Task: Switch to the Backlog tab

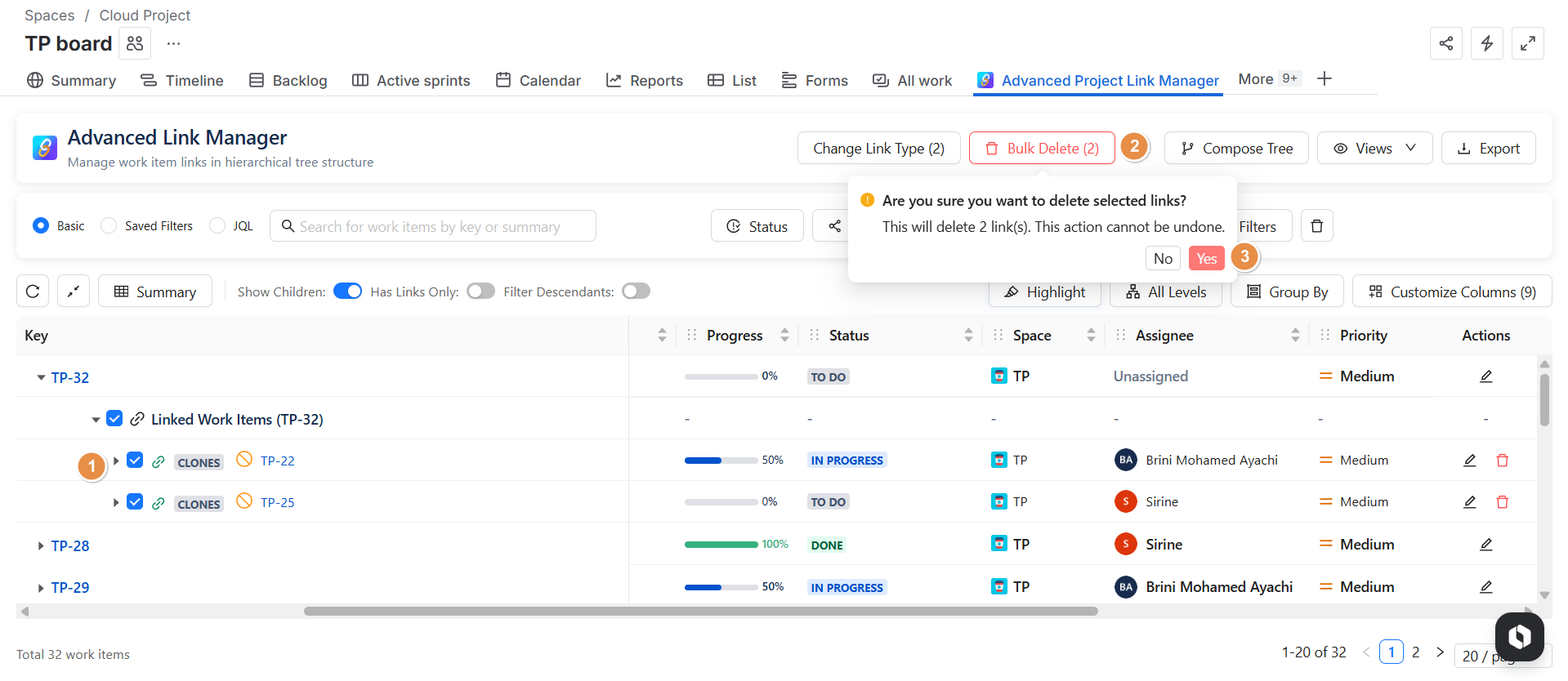Action: coord(288,80)
